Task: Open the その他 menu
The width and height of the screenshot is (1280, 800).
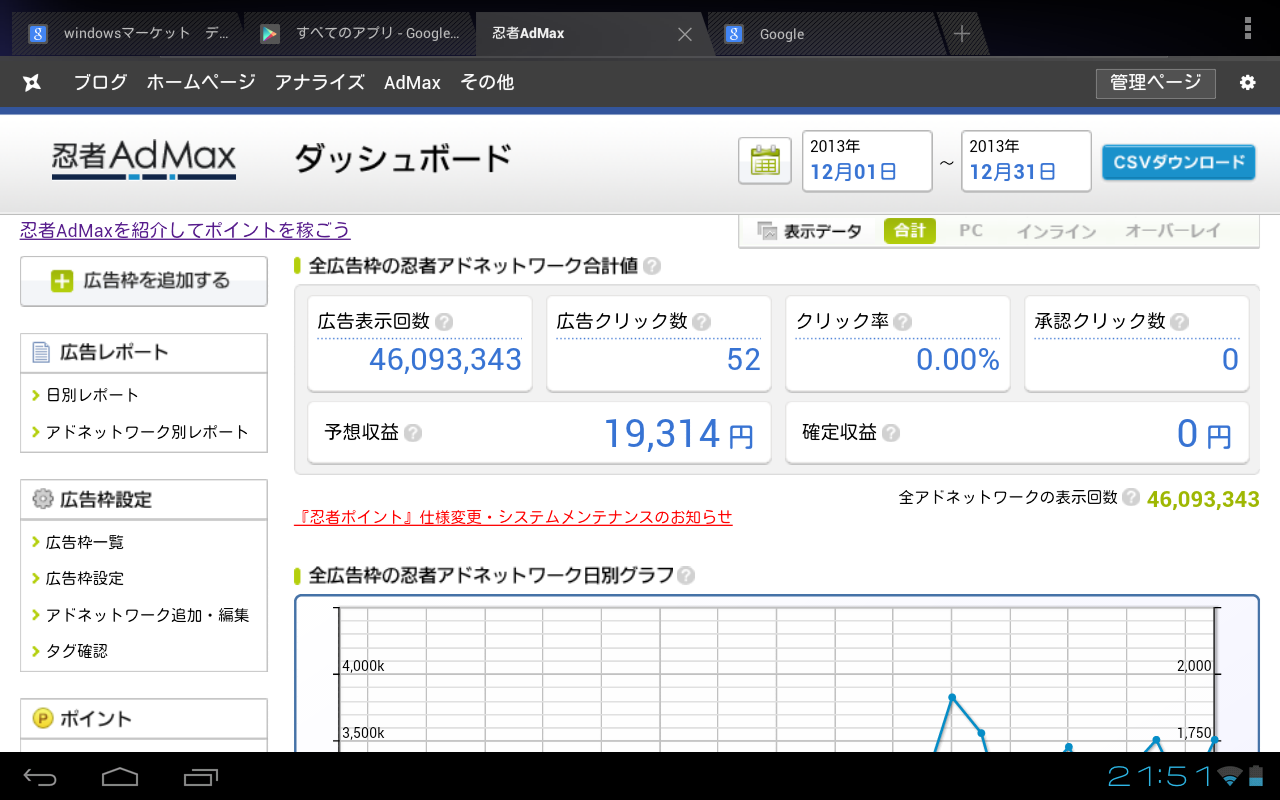Action: (x=487, y=83)
